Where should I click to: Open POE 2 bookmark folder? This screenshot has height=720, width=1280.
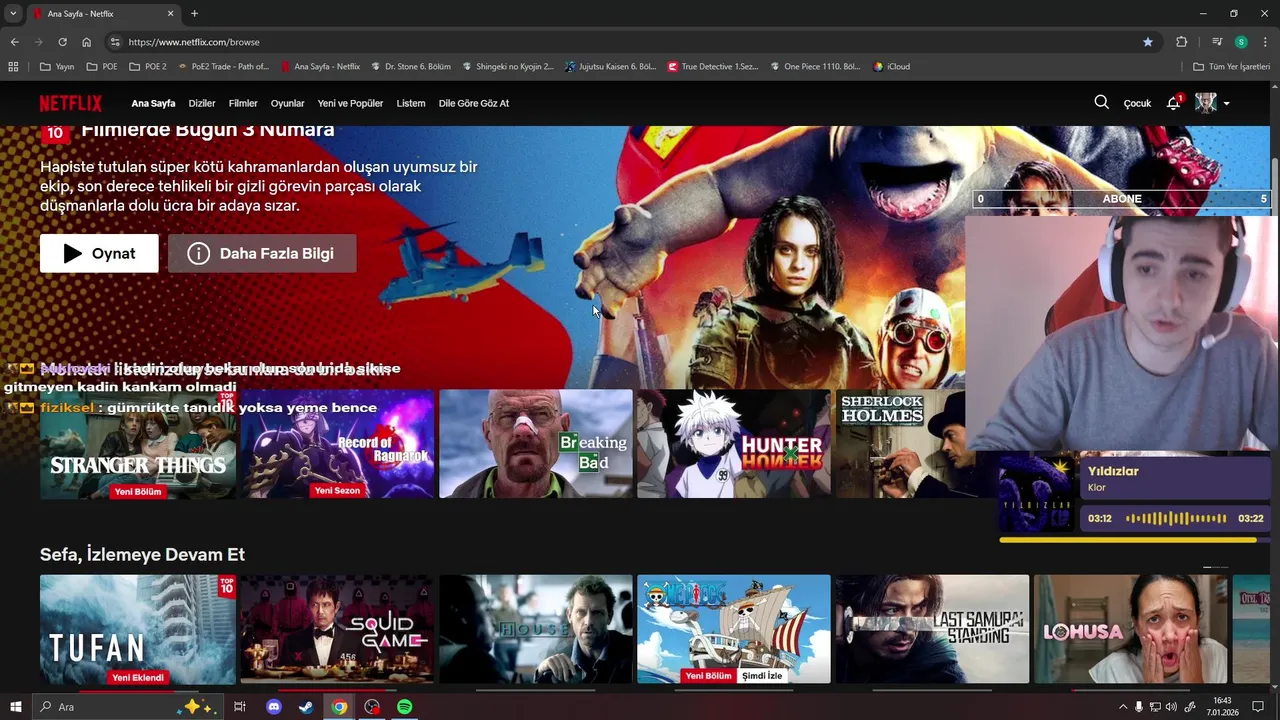pyautogui.click(x=147, y=67)
